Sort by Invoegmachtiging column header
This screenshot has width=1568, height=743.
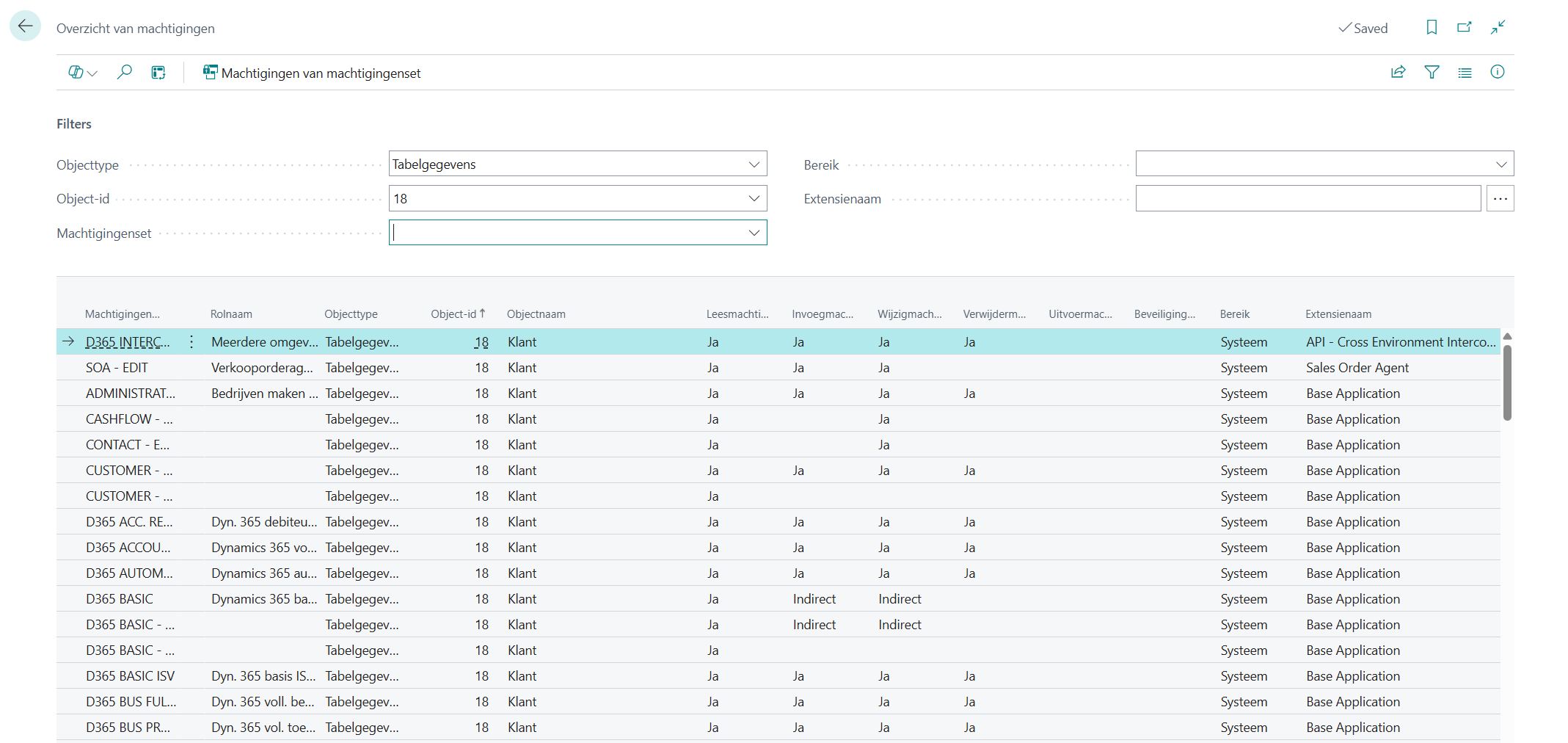pyautogui.click(x=823, y=313)
